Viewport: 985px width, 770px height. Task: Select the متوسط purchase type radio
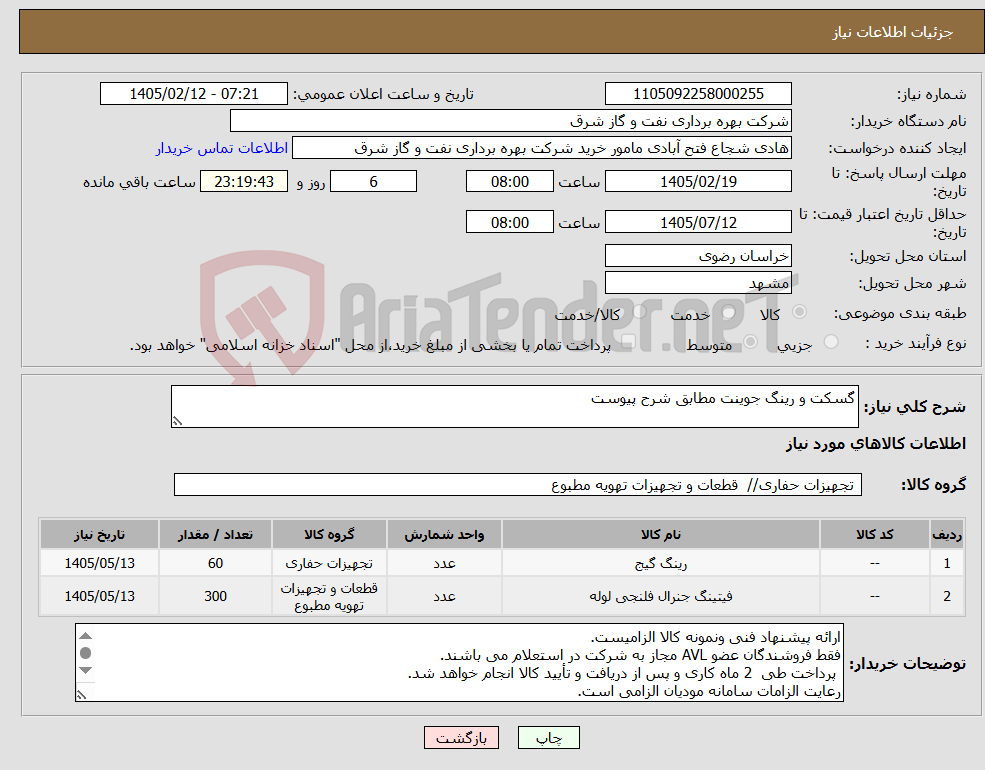point(750,342)
